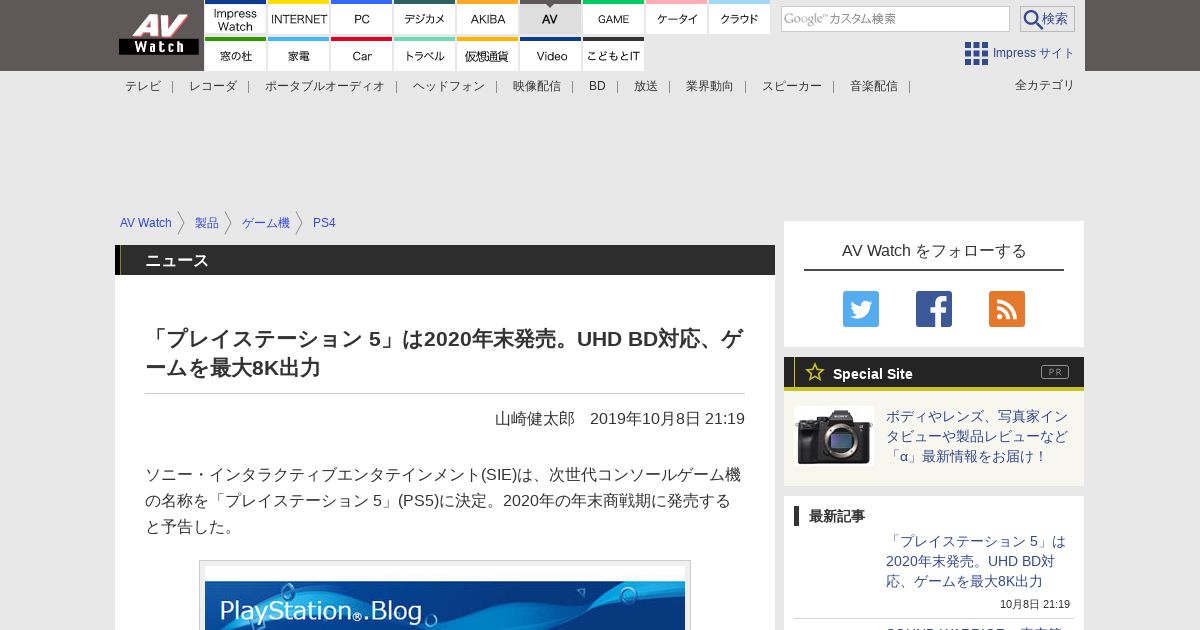Click the author name 山崎健太郎
The image size is (1200, 630).
pyautogui.click(x=535, y=419)
